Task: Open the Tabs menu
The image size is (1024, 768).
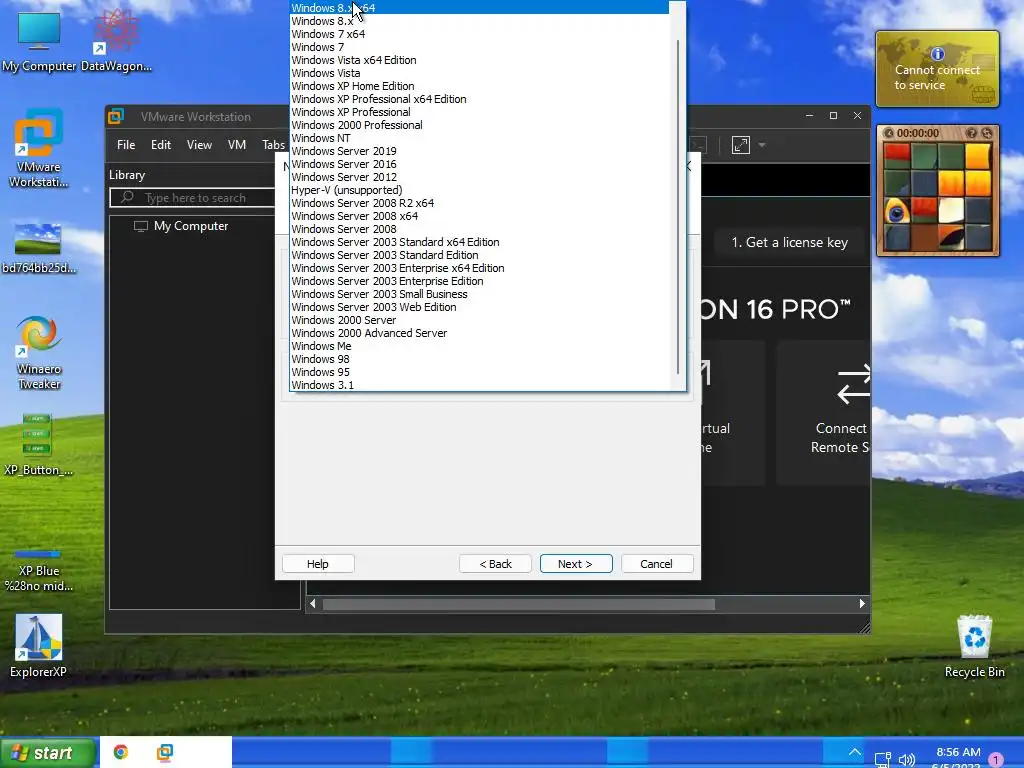Action: point(273,145)
